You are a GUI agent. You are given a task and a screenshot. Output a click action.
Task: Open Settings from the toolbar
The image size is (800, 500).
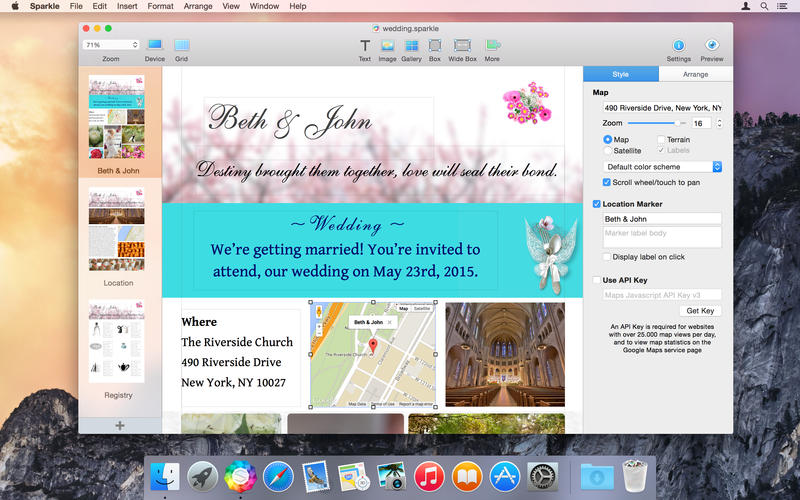click(x=679, y=45)
